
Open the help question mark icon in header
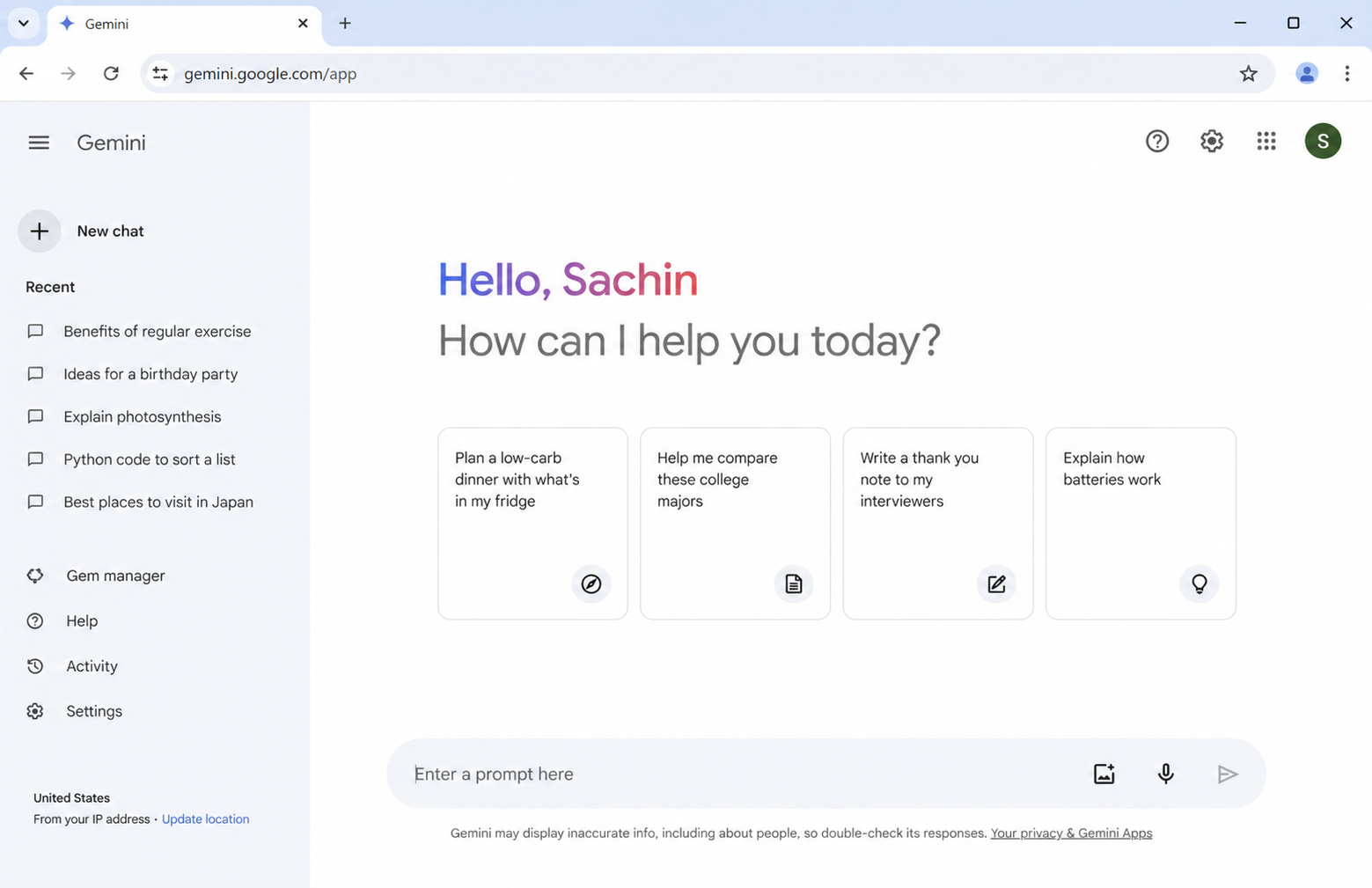point(1157,141)
